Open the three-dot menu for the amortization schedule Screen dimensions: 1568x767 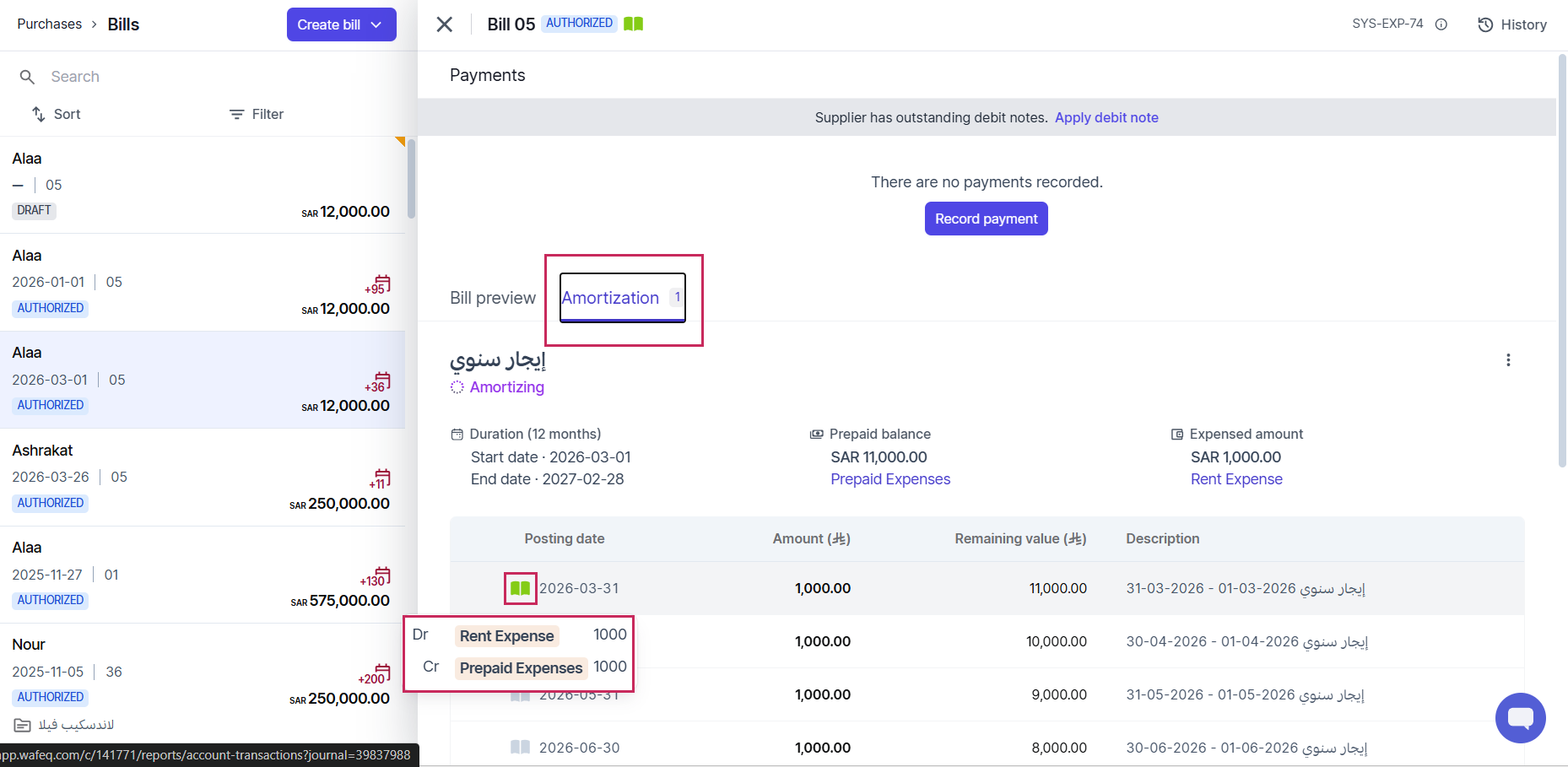pyautogui.click(x=1507, y=360)
